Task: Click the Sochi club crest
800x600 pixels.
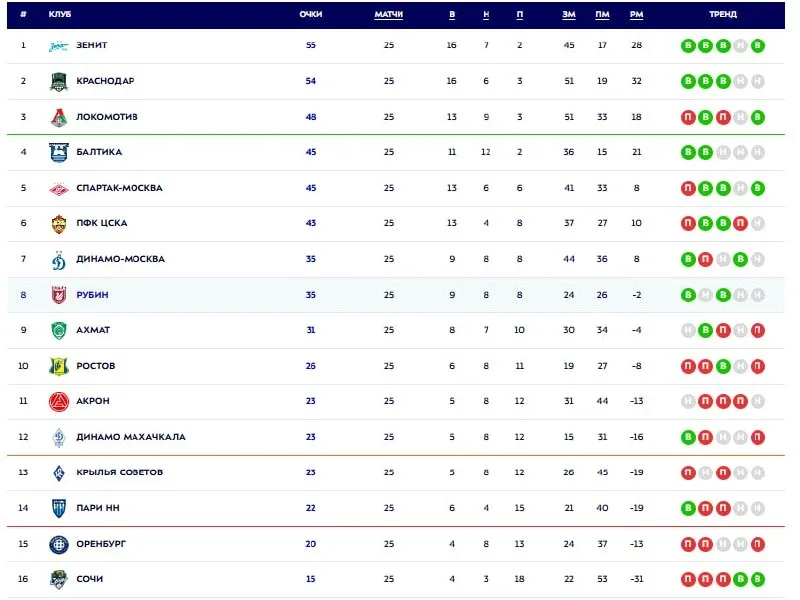Action: point(59,579)
